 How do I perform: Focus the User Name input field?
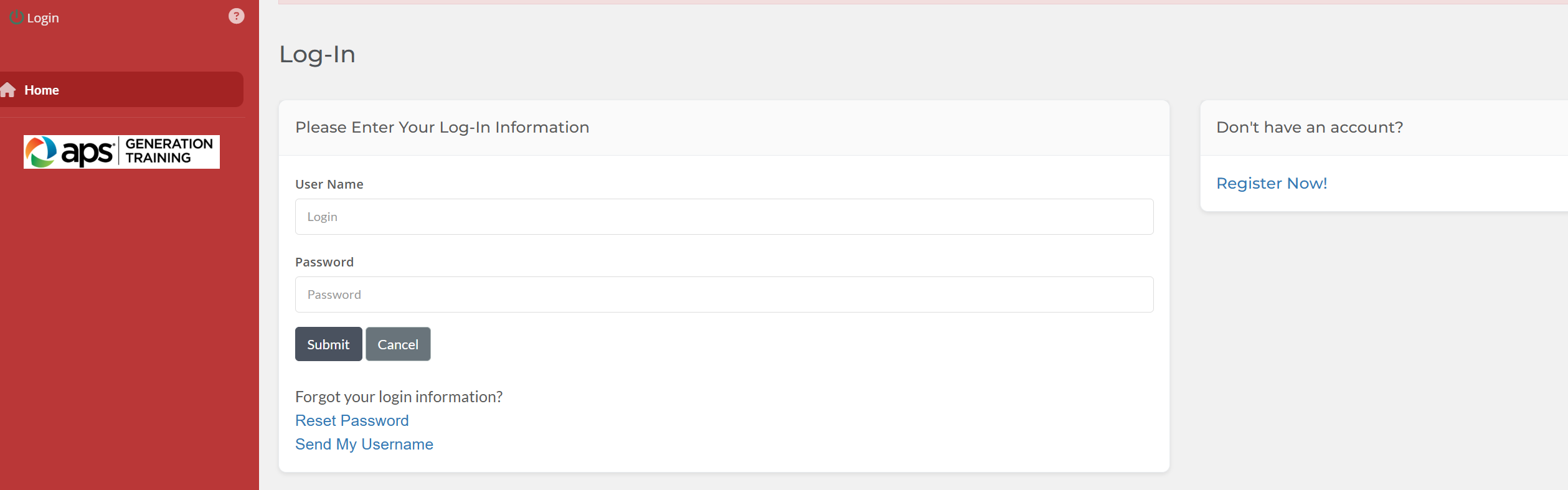(724, 217)
